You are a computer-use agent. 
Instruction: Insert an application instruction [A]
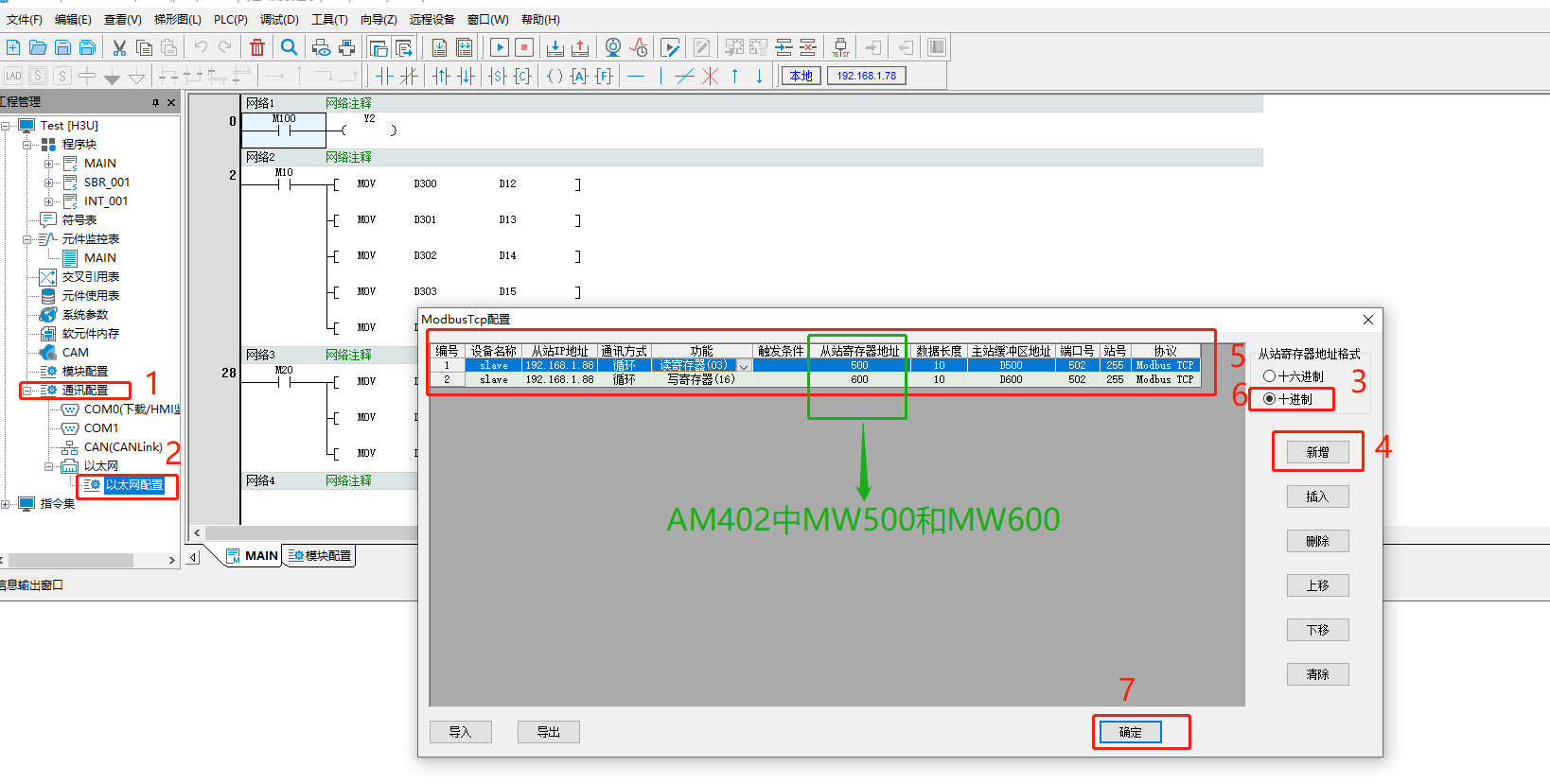pos(579,77)
